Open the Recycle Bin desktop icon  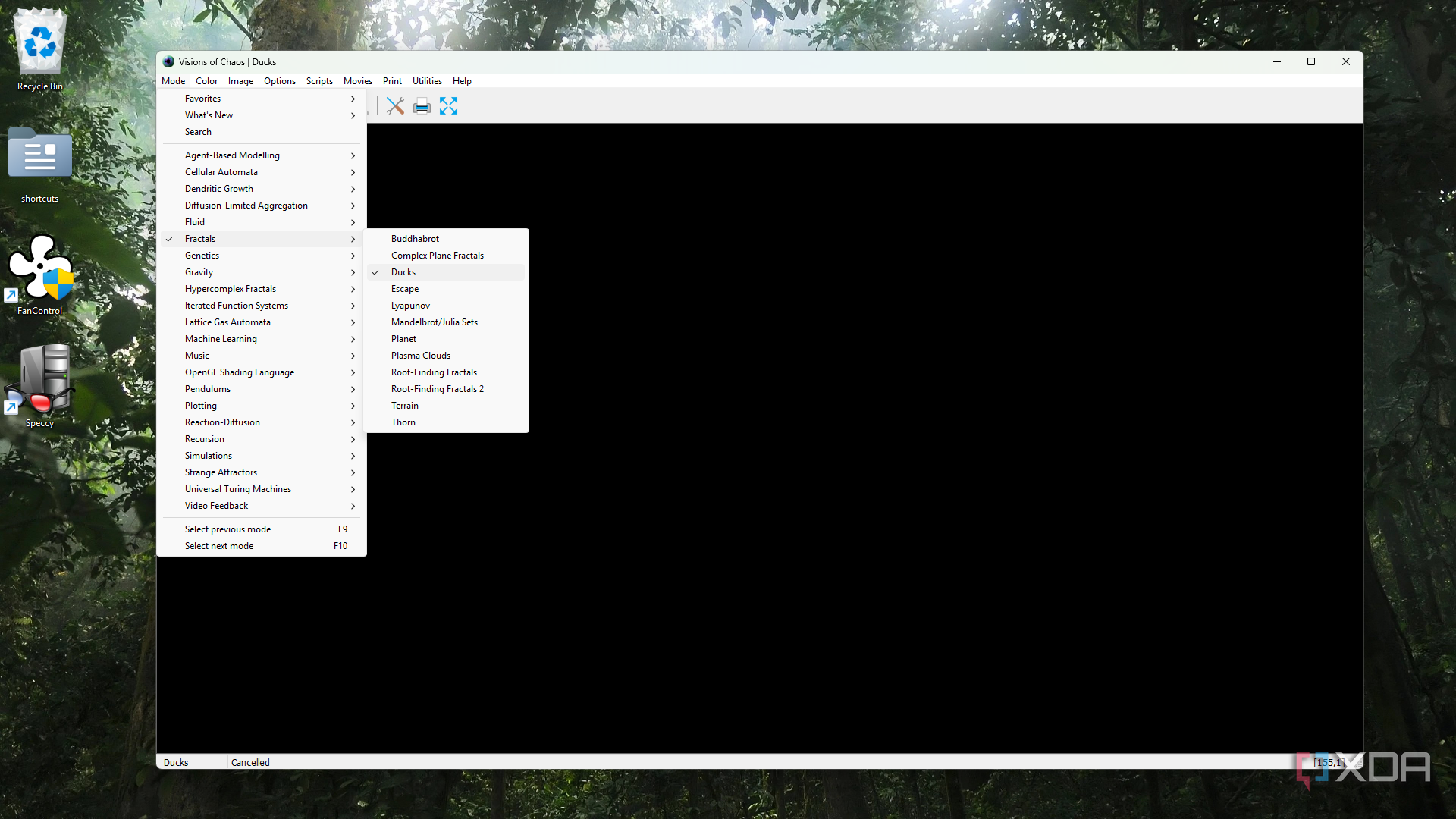40,50
